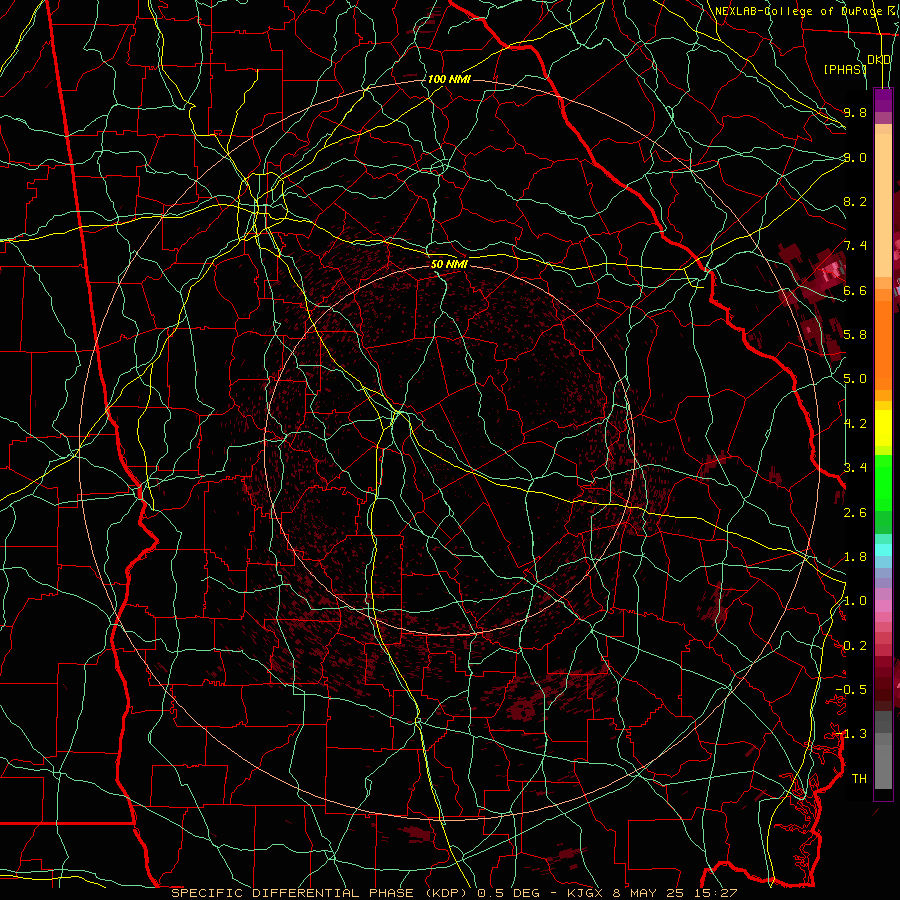The height and width of the screenshot is (900, 900).
Task: Click the "DKD" label above the color bar
Action: (x=879, y=60)
